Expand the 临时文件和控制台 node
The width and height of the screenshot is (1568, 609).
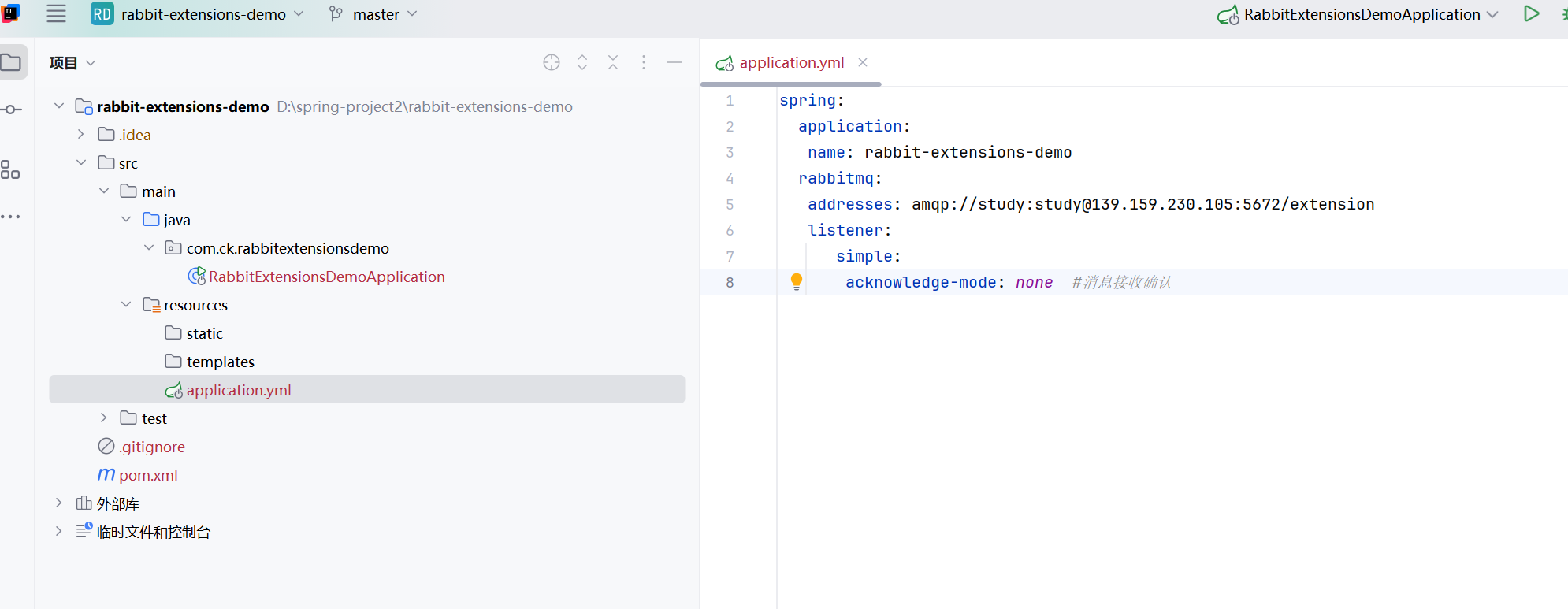[x=58, y=531]
